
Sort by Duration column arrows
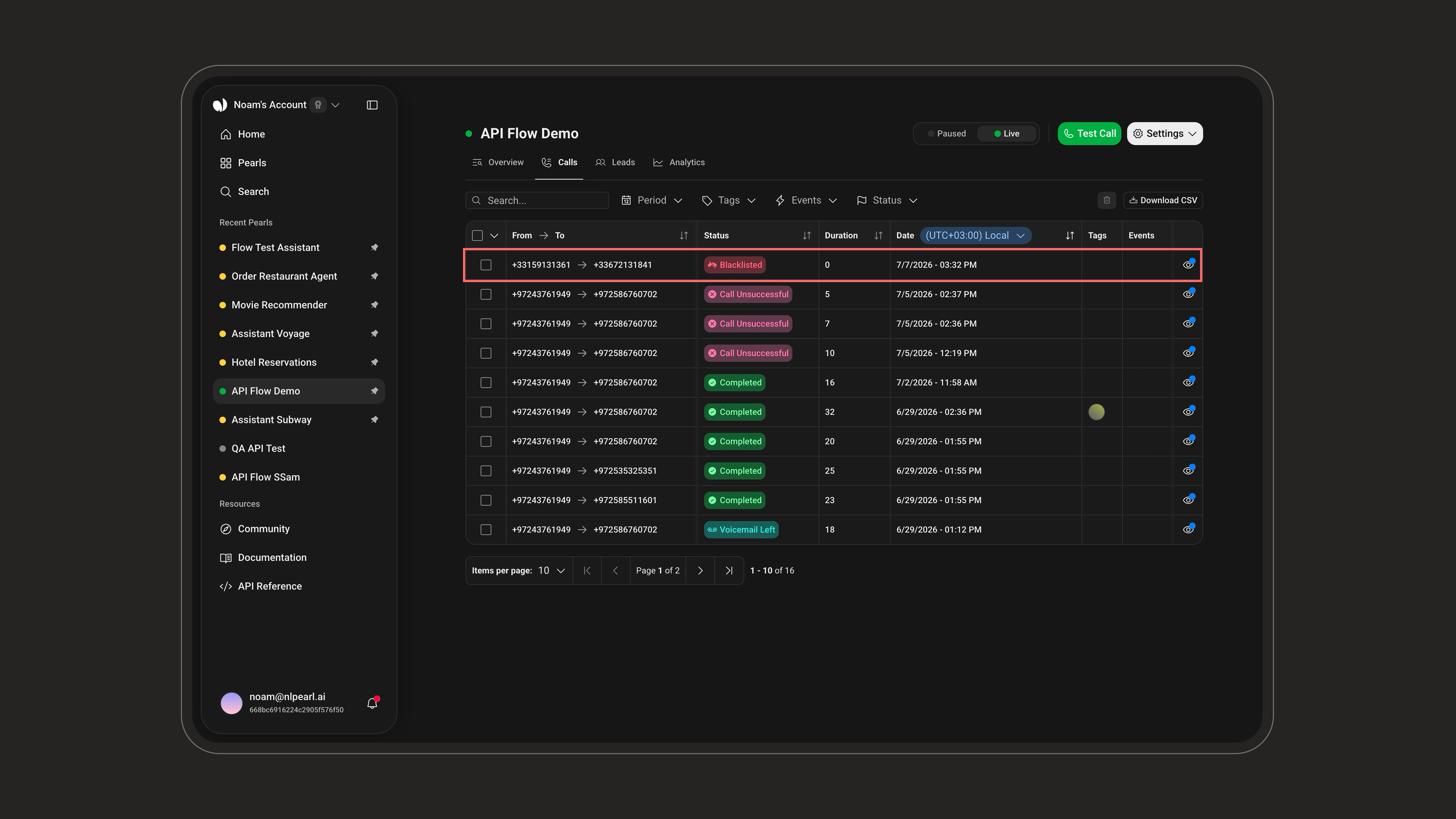[x=878, y=236]
